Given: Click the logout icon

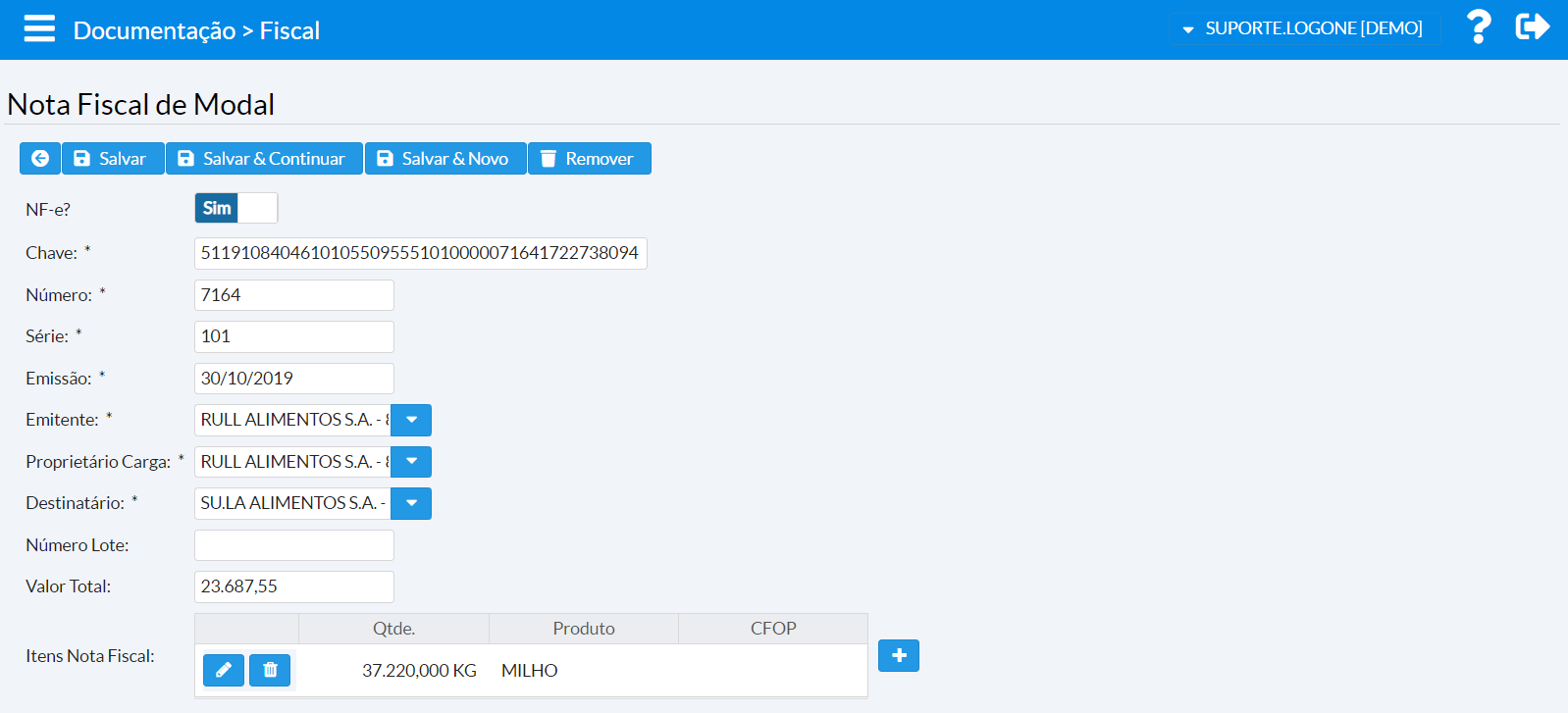Looking at the screenshot, I should [1532, 27].
